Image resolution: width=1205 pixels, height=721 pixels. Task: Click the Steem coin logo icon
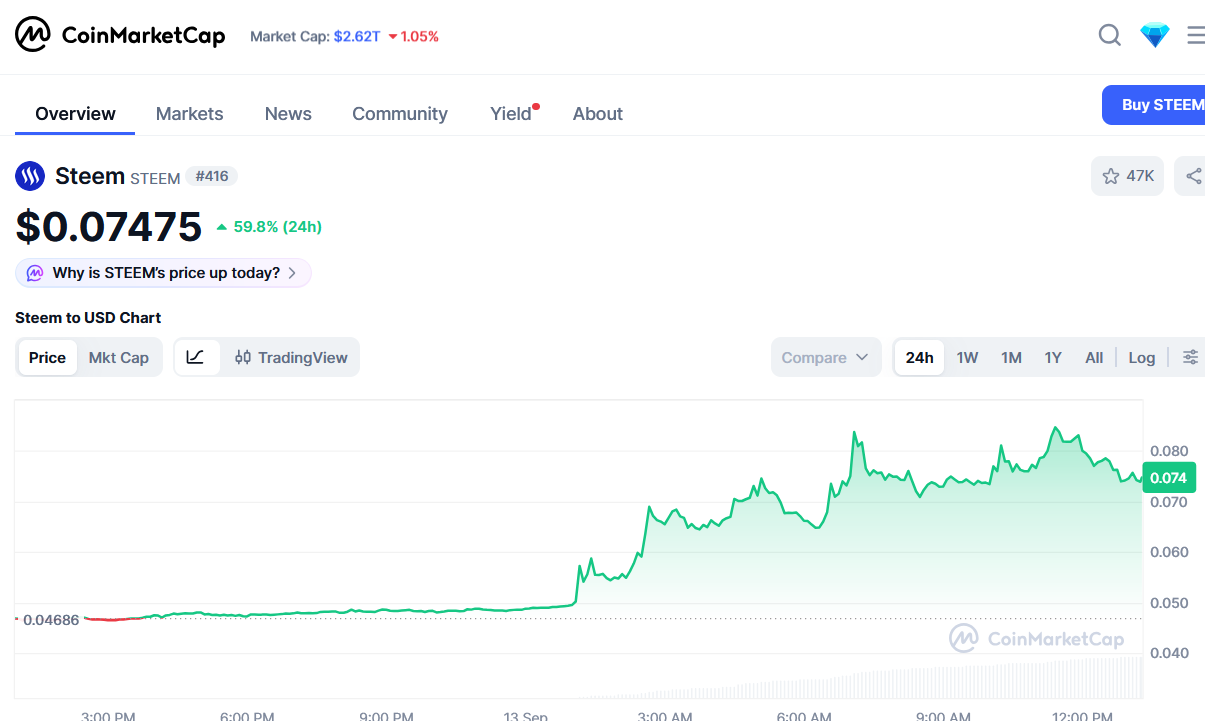click(x=30, y=177)
